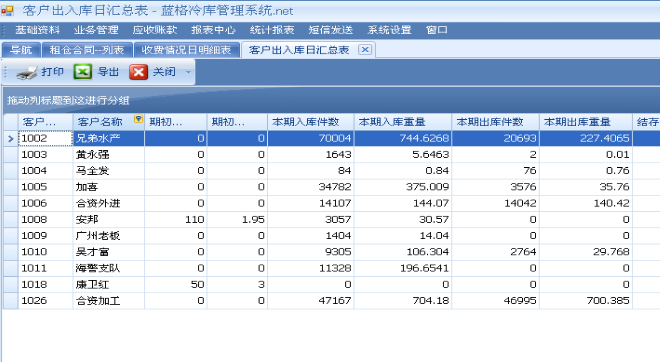Click the row indicator arrow for row 1002
The width and height of the screenshot is (660, 362).
[11, 138]
